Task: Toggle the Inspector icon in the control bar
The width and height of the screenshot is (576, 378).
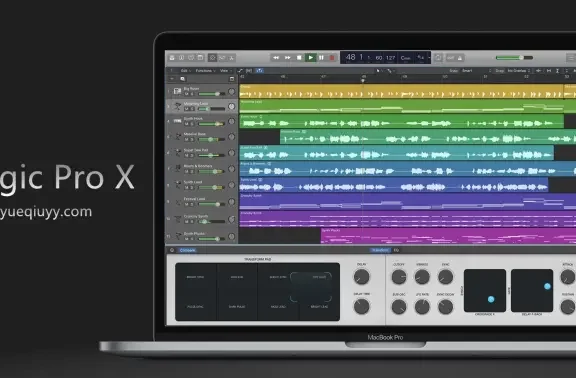Action: (x=181, y=58)
